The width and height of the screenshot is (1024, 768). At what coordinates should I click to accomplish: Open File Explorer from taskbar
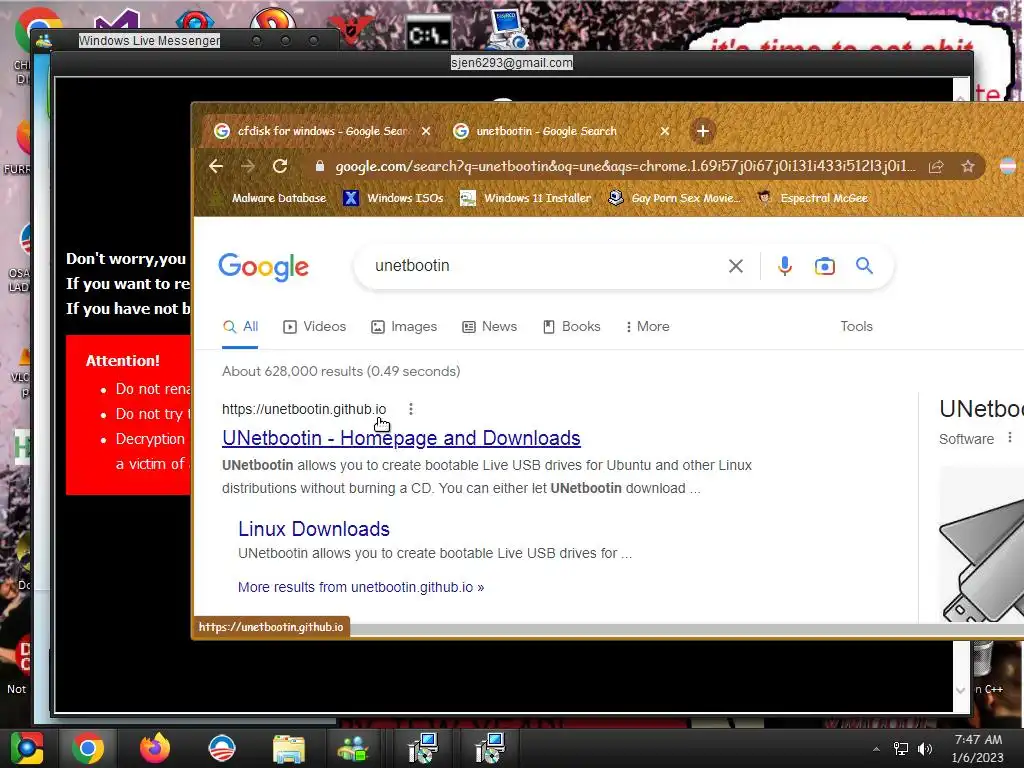click(288, 750)
